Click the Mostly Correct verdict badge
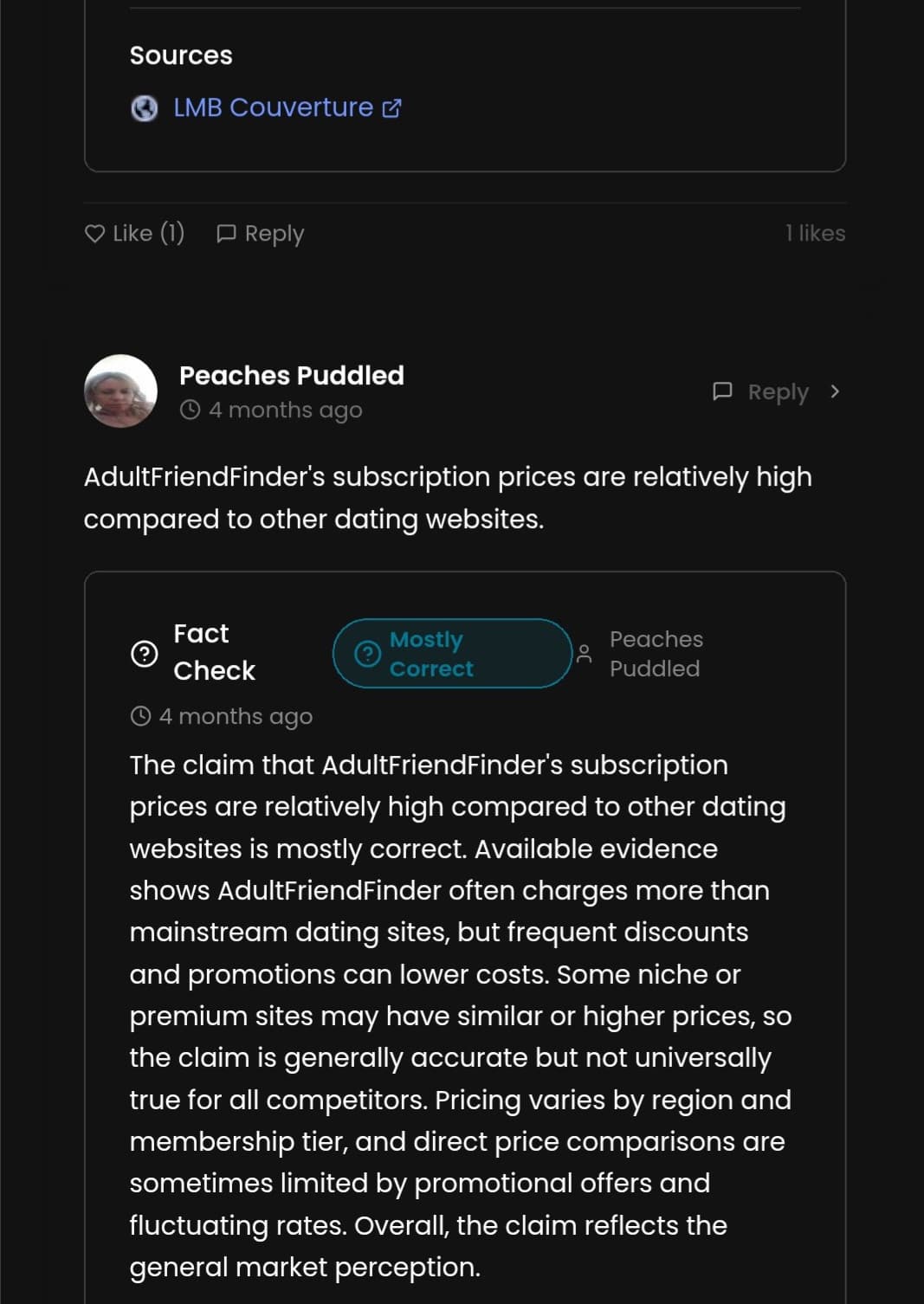 pyautogui.click(x=452, y=654)
